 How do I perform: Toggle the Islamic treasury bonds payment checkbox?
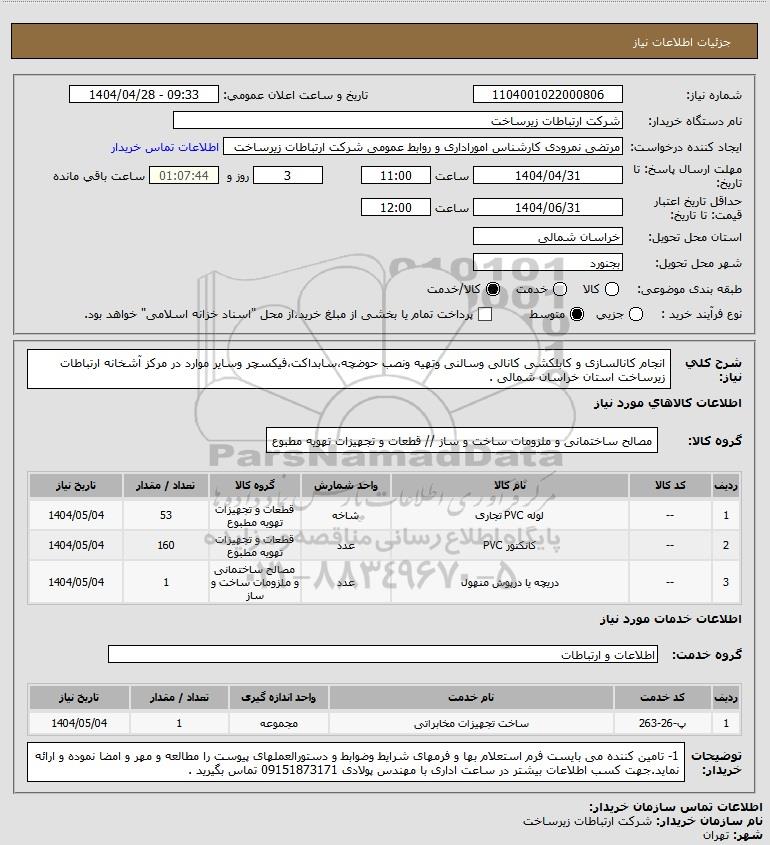485,314
